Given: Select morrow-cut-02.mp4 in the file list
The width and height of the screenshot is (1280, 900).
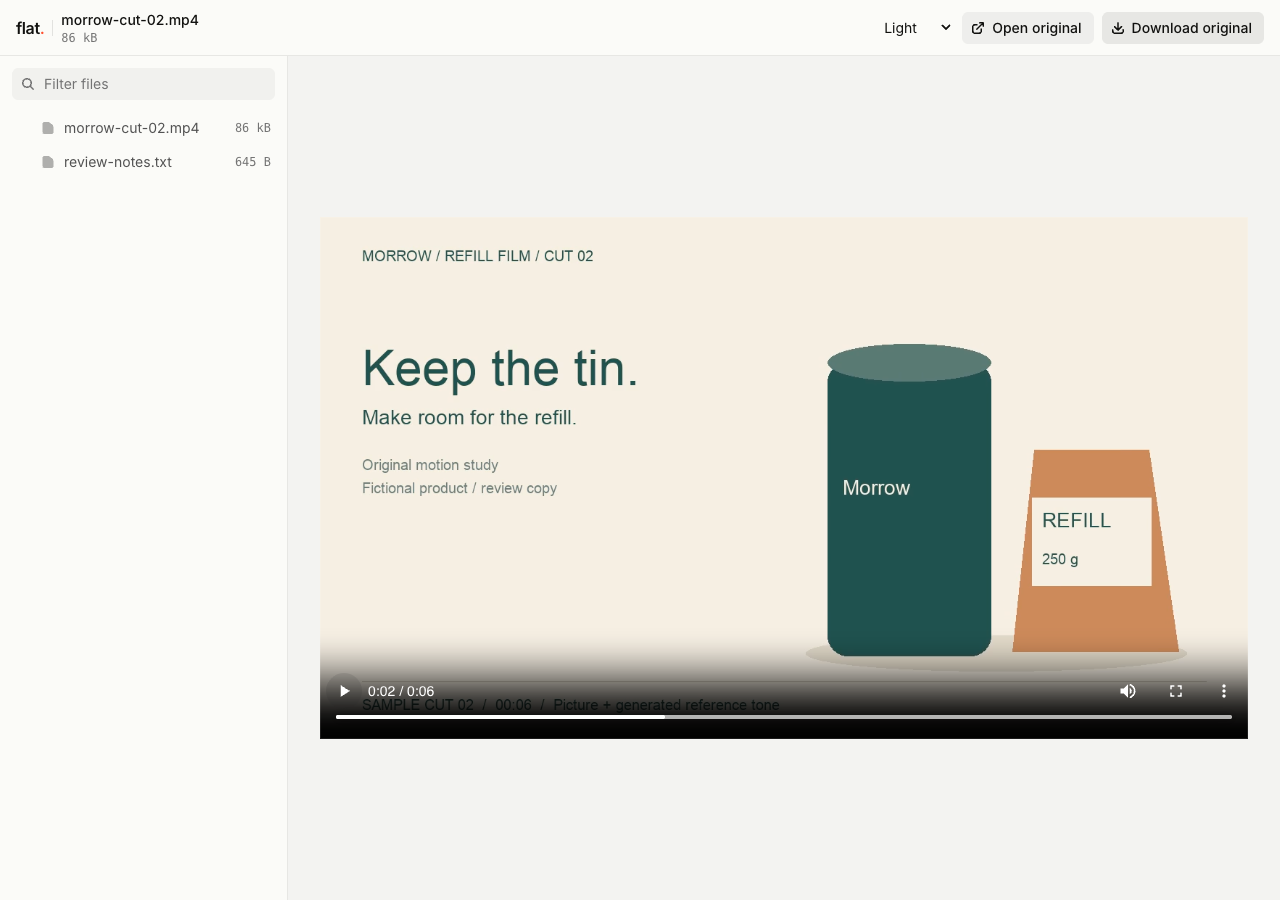Looking at the screenshot, I should [x=143, y=128].
